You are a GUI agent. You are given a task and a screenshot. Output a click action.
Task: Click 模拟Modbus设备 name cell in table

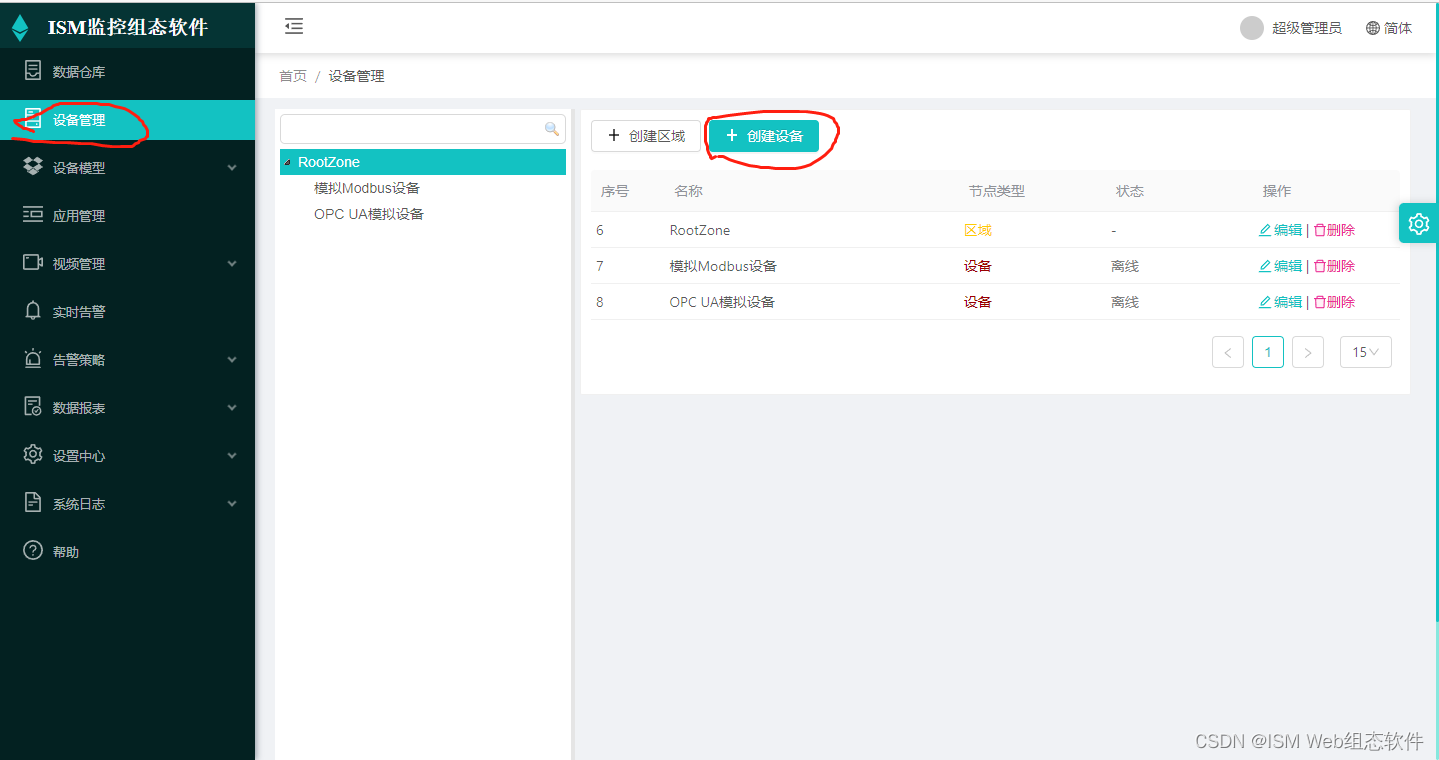(723, 266)
